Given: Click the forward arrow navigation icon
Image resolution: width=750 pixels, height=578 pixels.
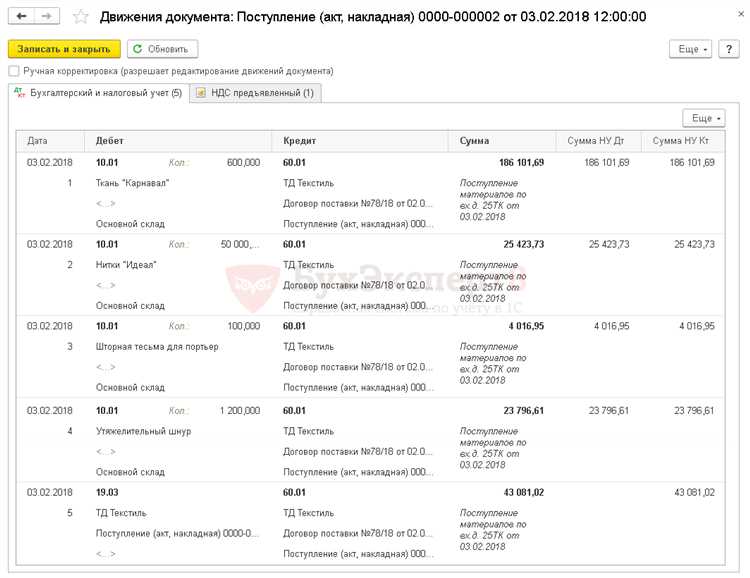Looking at the screenshot, I should (47, 16).
